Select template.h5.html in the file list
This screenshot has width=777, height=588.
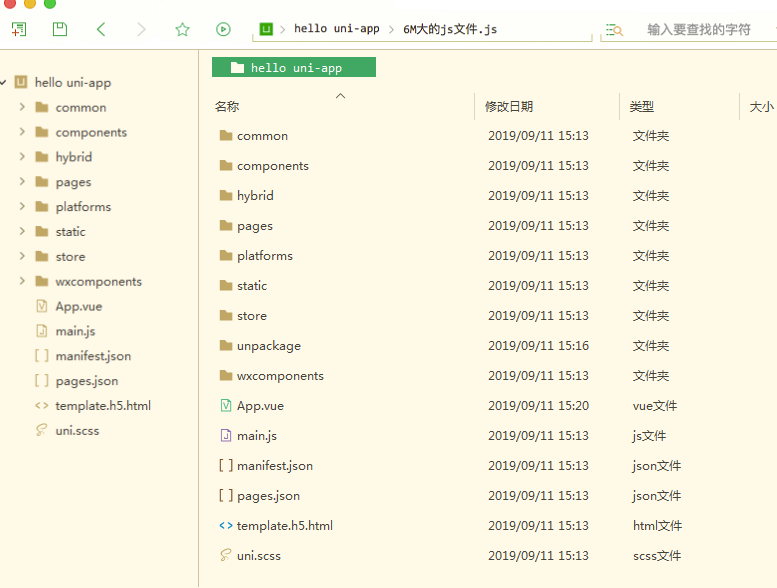(x=284, y=526)
